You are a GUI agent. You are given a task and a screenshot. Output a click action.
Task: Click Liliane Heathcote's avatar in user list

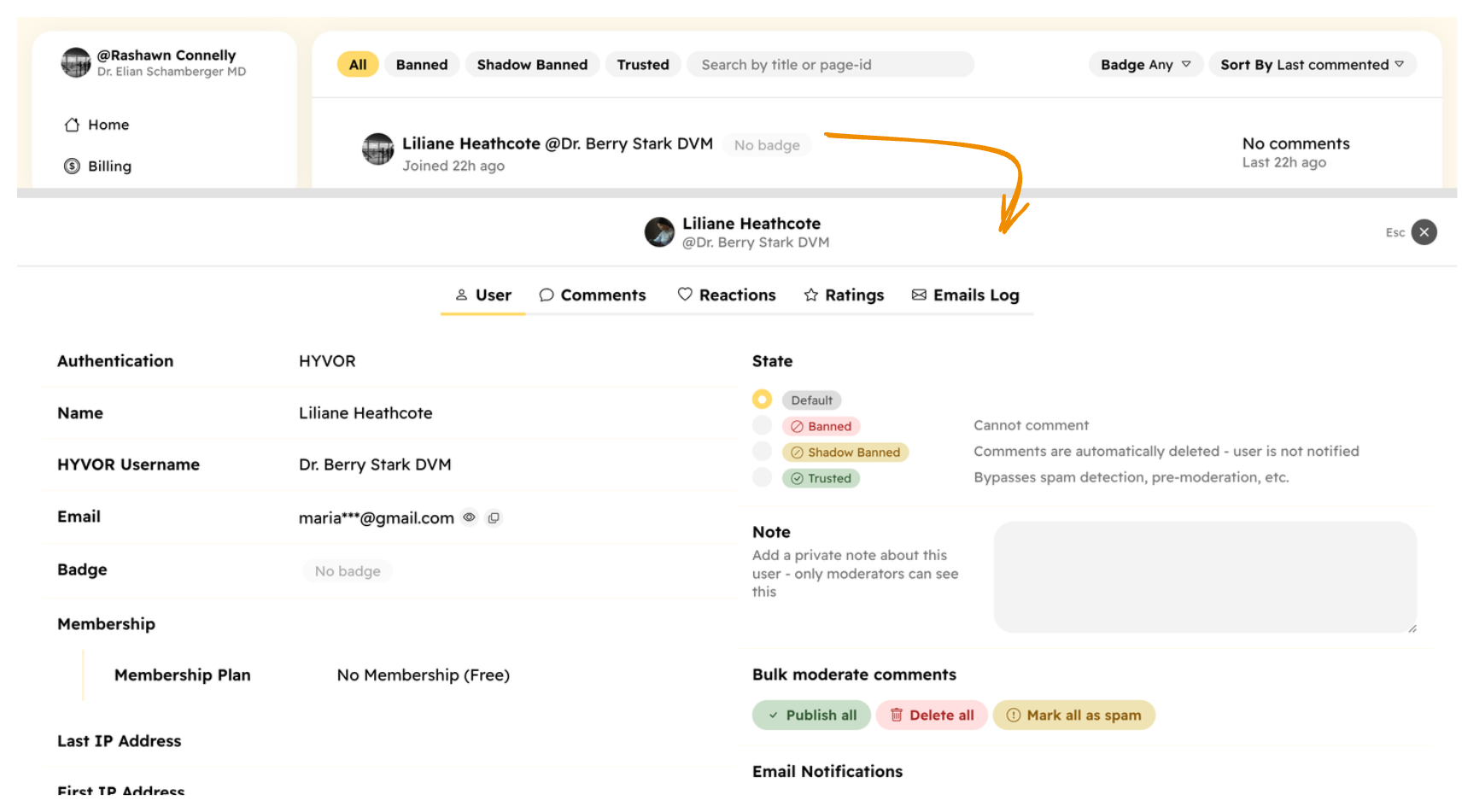coord(378,149)
